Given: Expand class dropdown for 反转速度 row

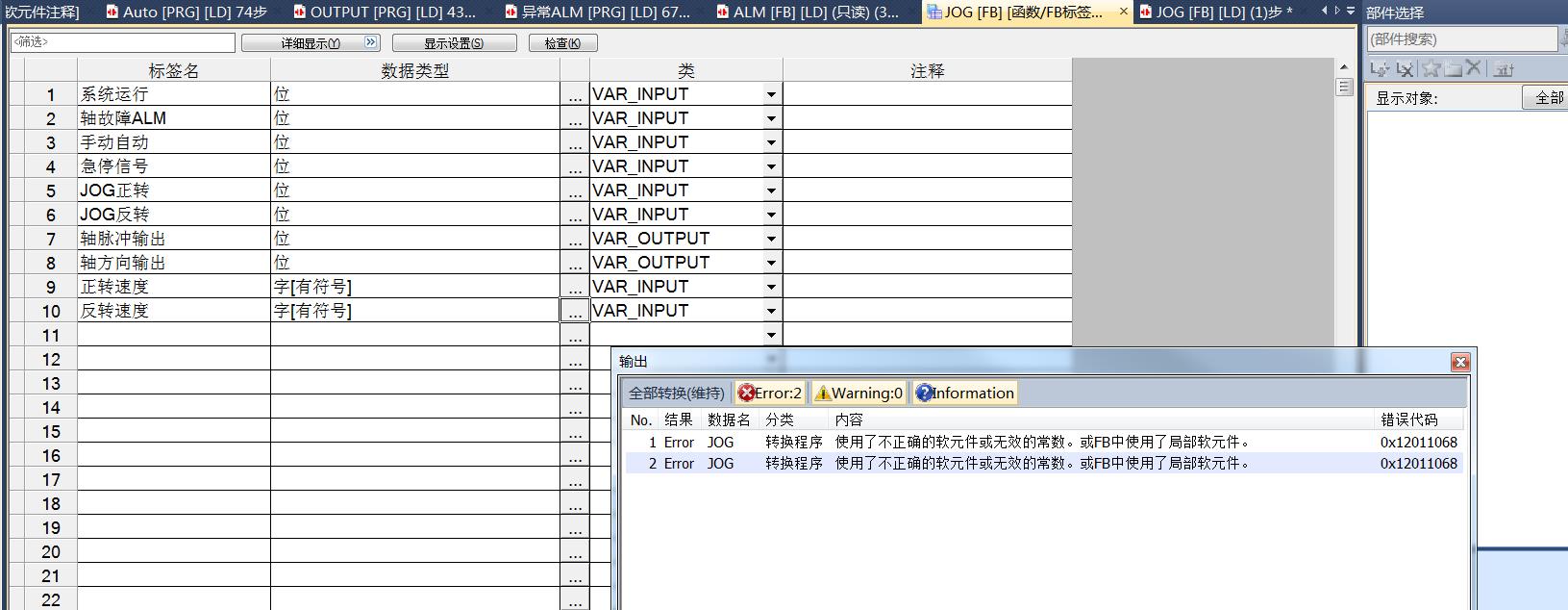Looking at the screenshot, I should point(771,311).
